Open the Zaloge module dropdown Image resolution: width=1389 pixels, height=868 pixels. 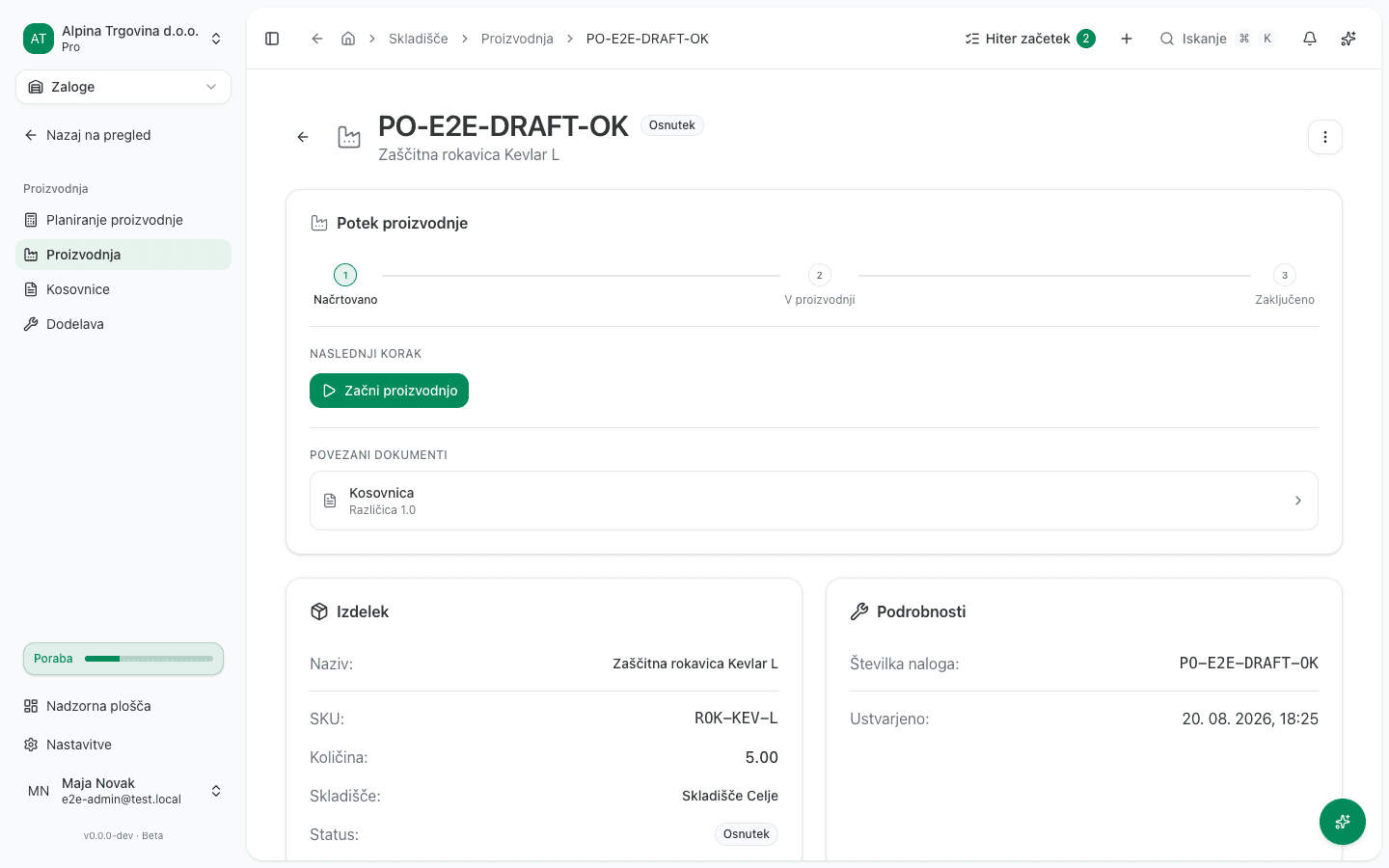tap(123, 87)
